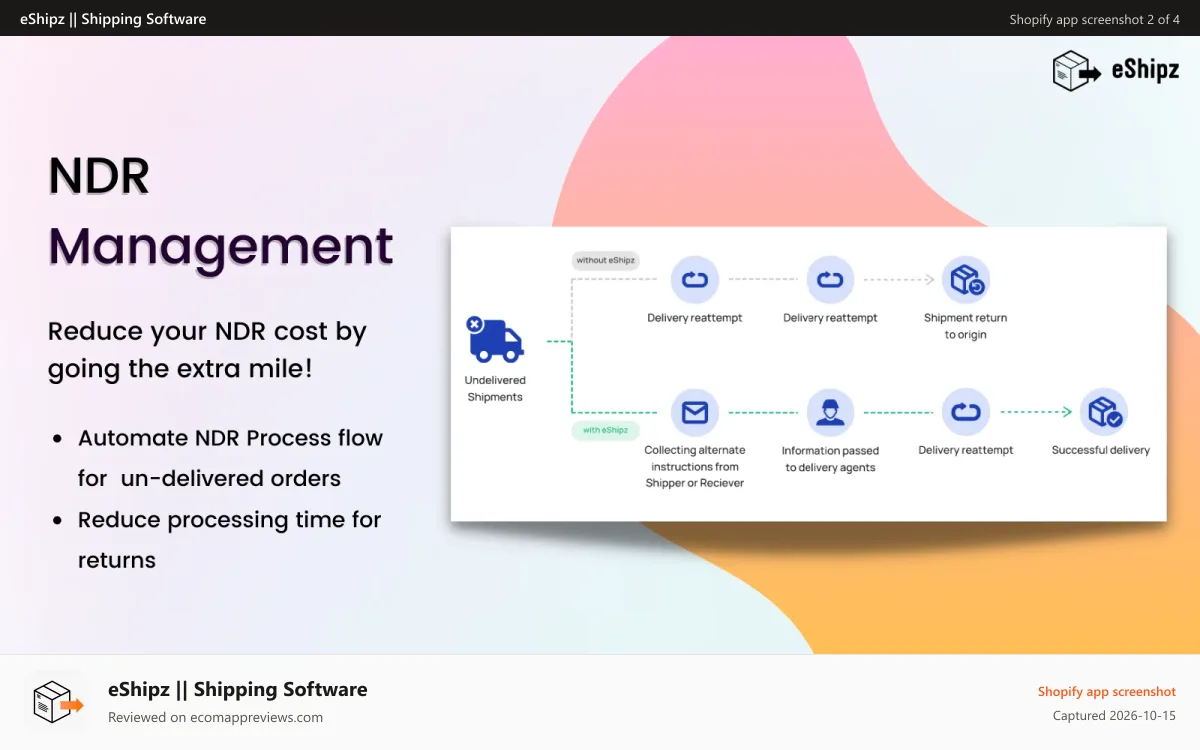
Task: Click the NDR flow diagram image
Action: [808, 373]
